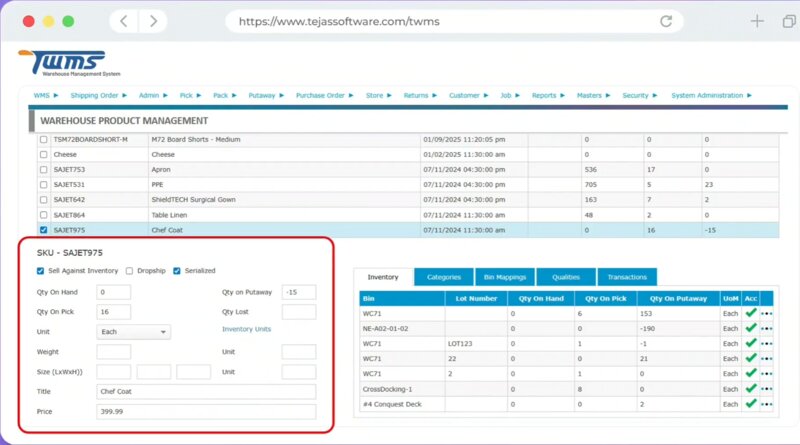The width and height of the screenshot is (800, 445).
Task: Switch to the Bin Mappings tab
Action: [x=508, y=277]
